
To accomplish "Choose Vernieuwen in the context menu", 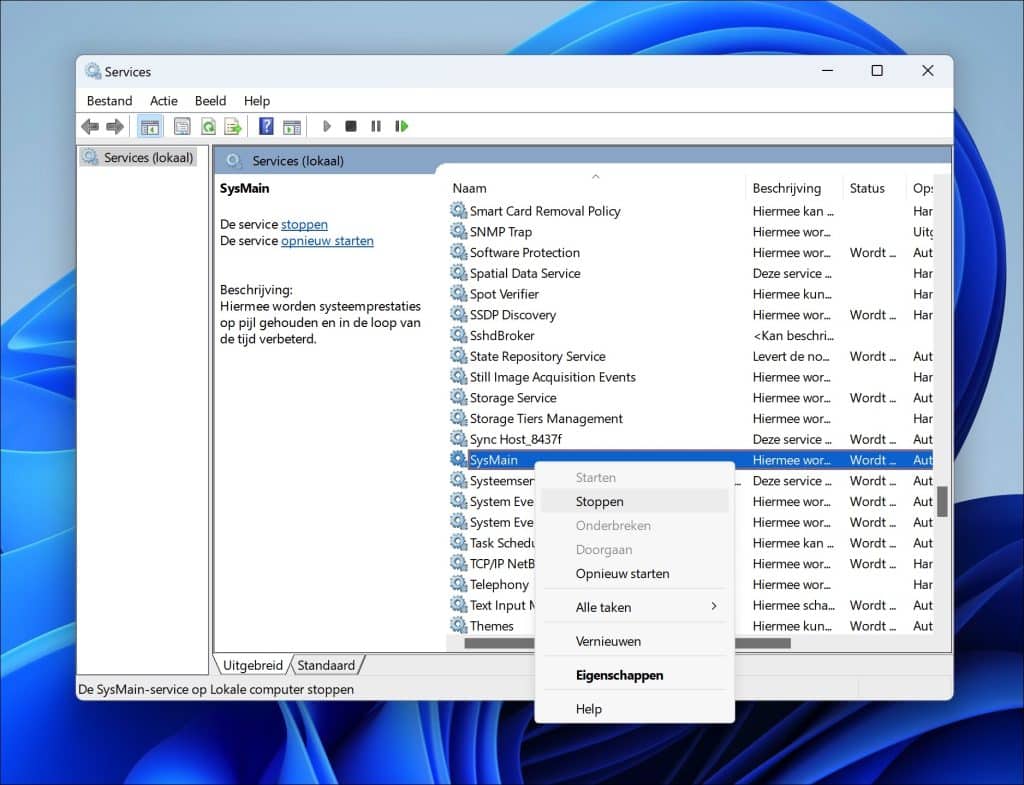I will (635, 641).
